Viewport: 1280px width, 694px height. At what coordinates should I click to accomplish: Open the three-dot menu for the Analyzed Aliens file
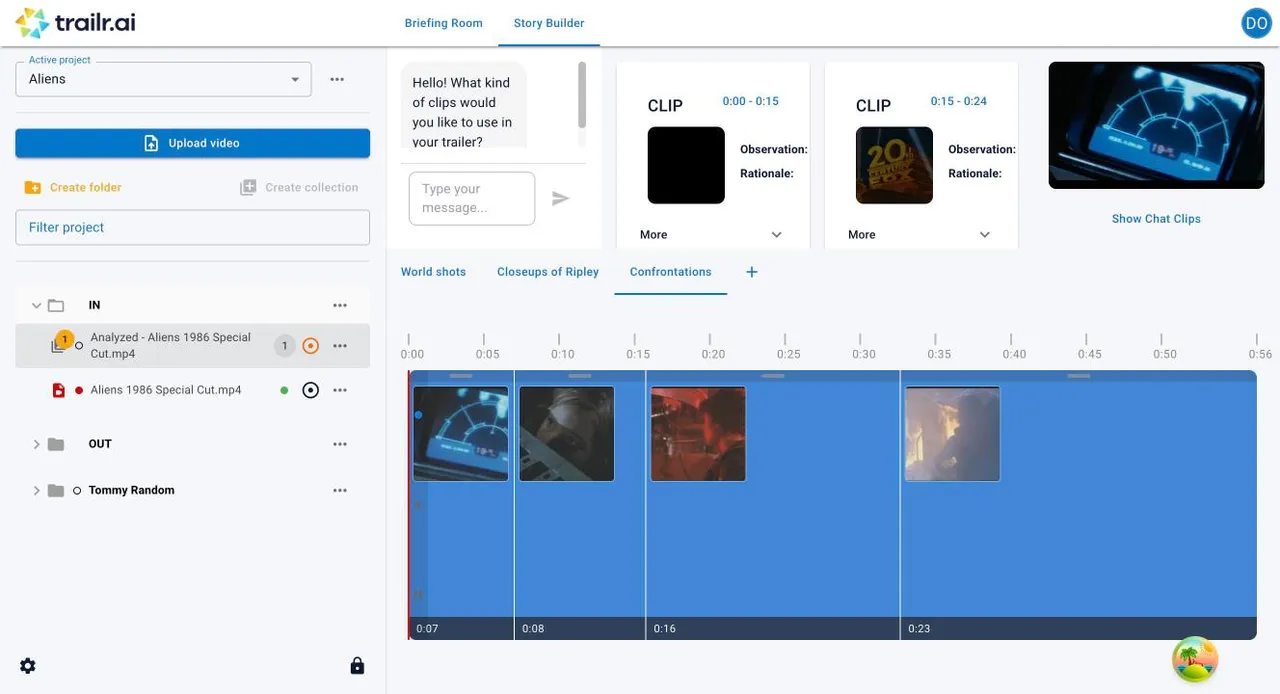(340, 346)
